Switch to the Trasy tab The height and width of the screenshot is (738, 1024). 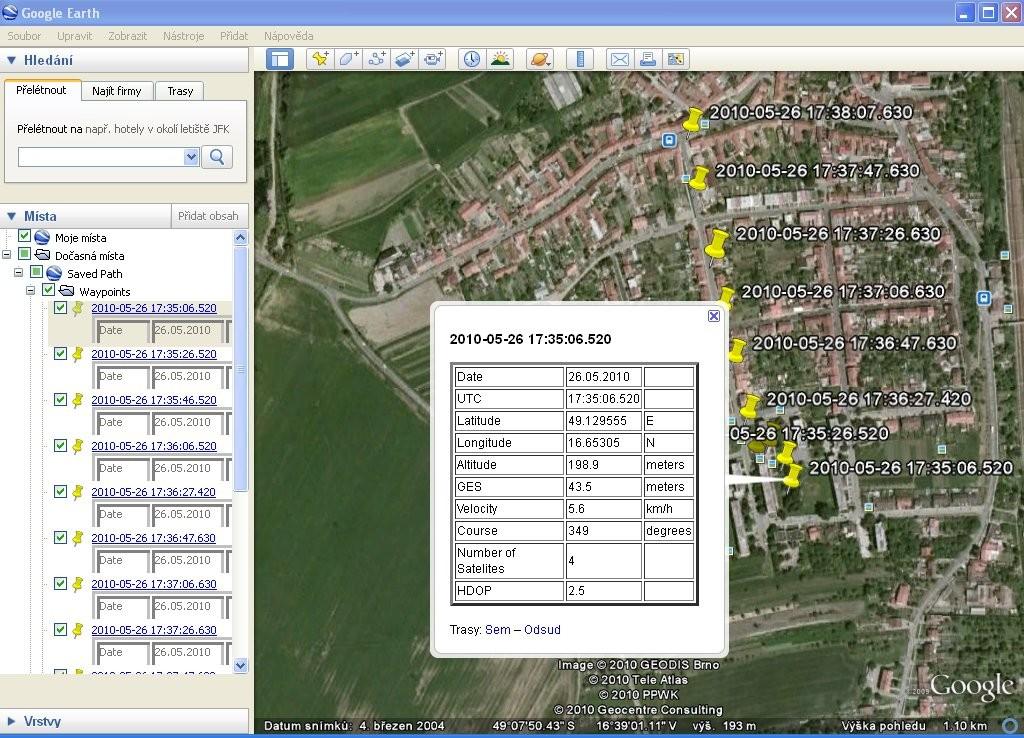(x=180, y=91)
